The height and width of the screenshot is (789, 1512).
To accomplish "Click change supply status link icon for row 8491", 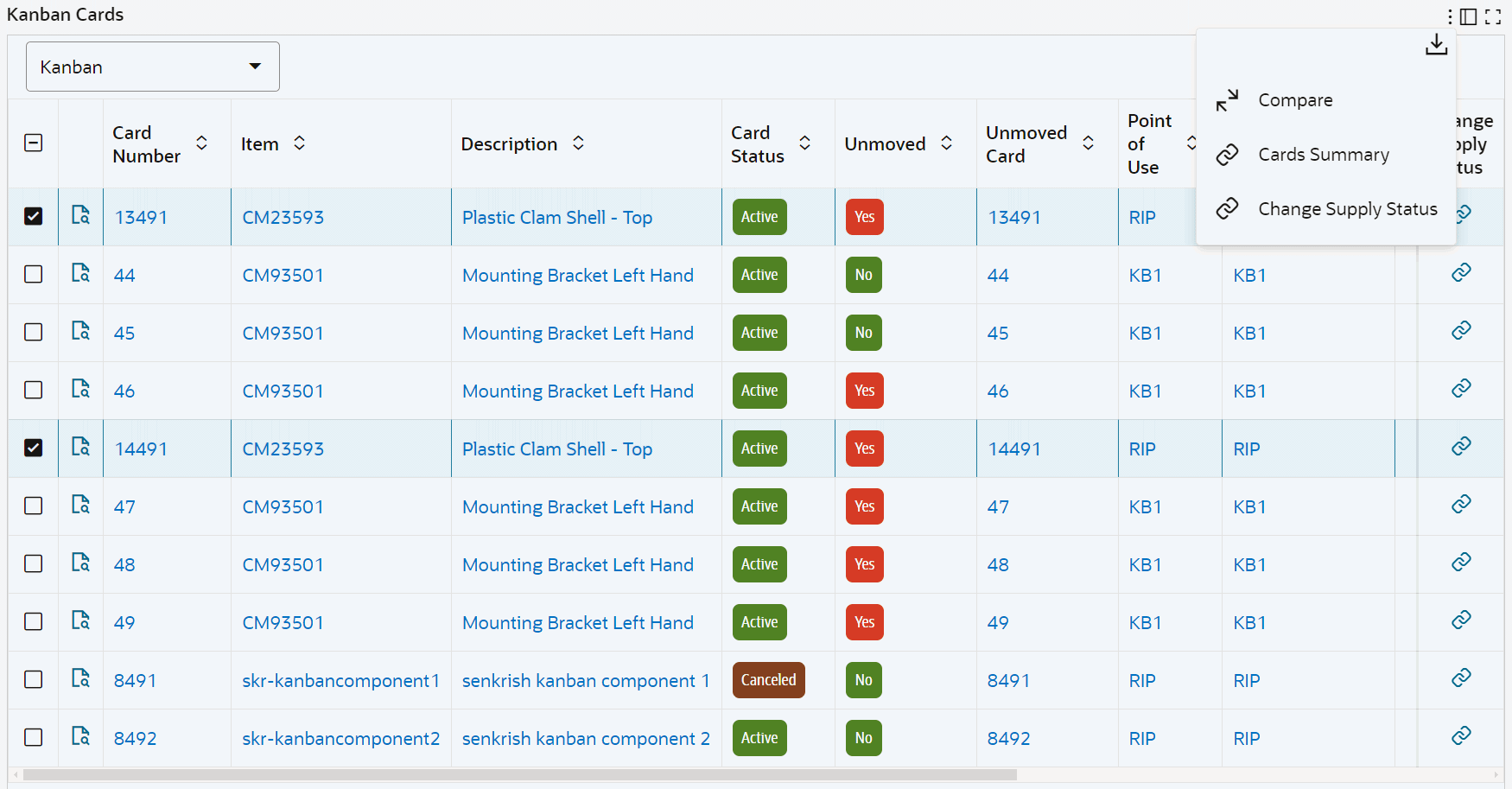I will (1461, 678).
